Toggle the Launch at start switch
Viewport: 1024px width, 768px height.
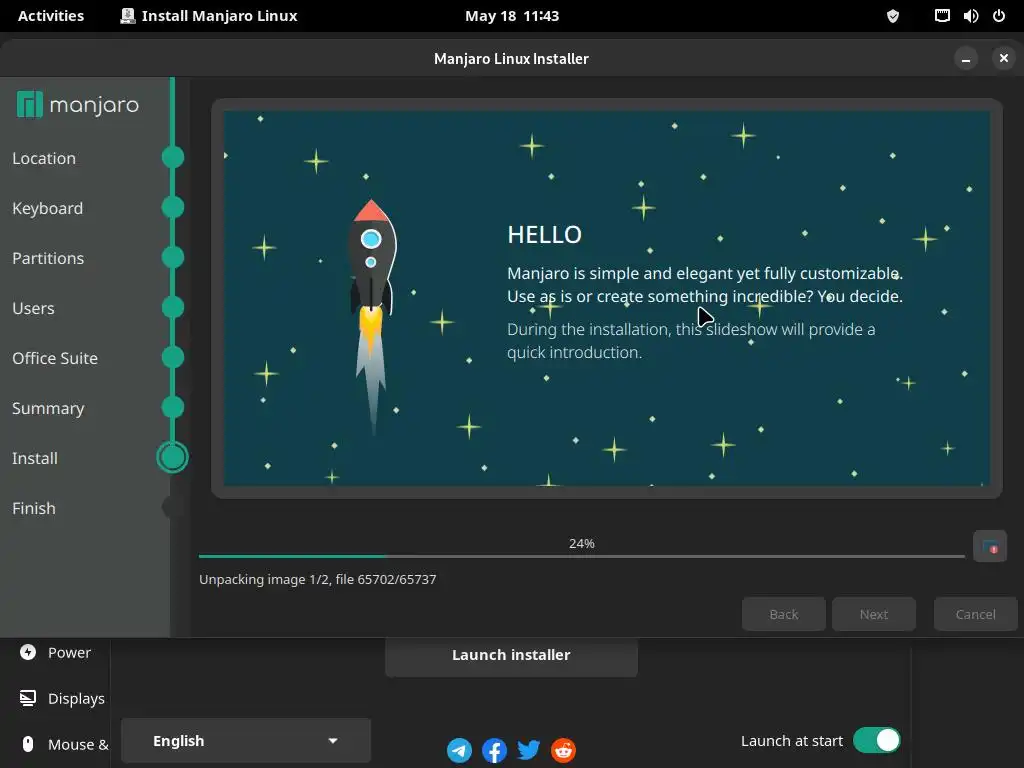pyautogui.click(x=877, y=741)
